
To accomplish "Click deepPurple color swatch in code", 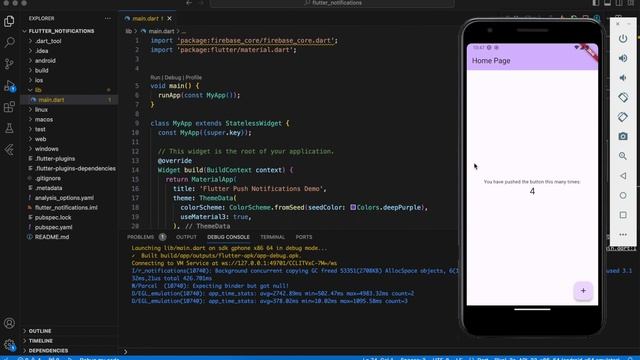I will point(353,207).
